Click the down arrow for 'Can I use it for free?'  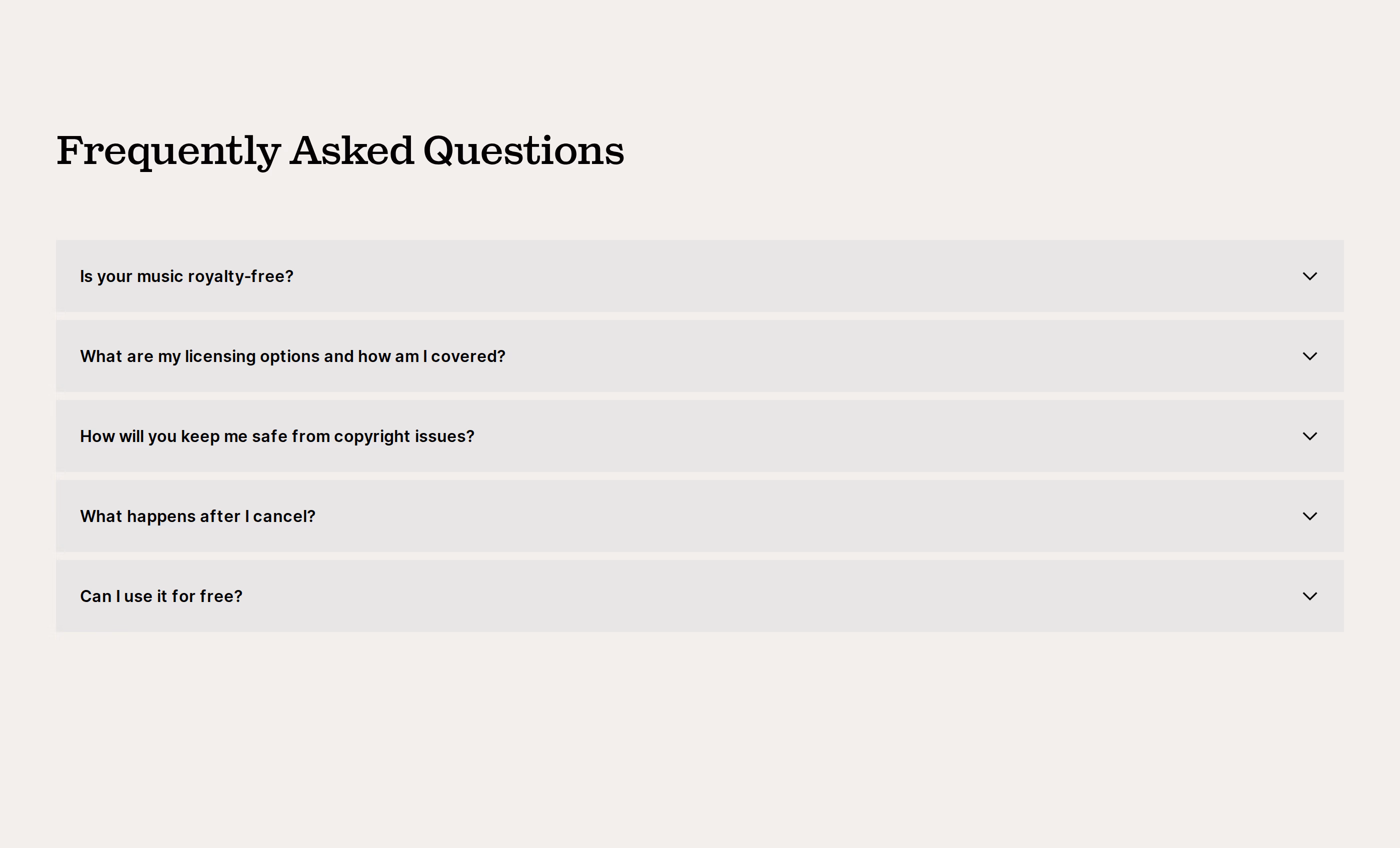point(1309,596)
